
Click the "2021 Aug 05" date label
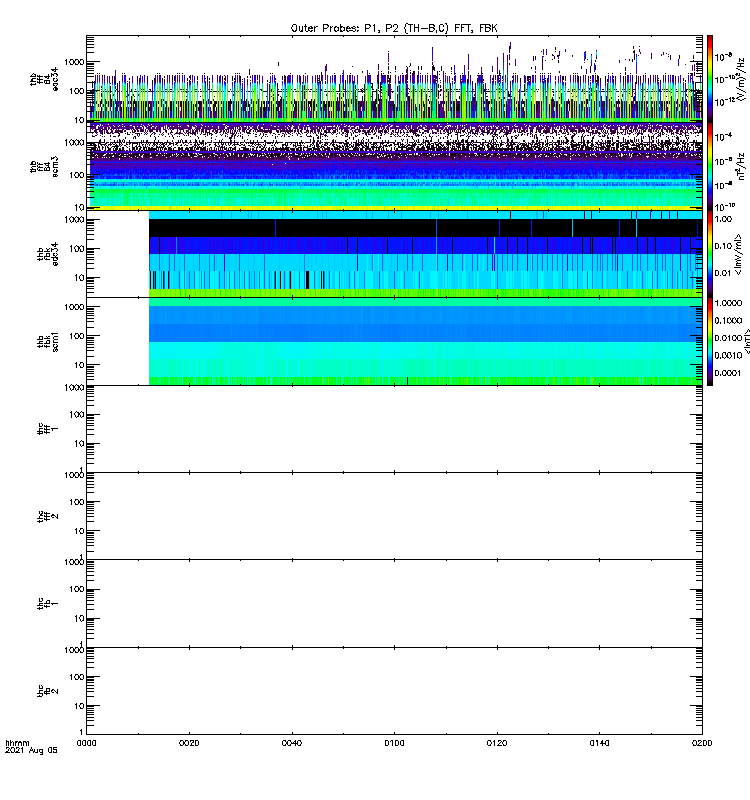pyautogui.click(x=31, y=751)
